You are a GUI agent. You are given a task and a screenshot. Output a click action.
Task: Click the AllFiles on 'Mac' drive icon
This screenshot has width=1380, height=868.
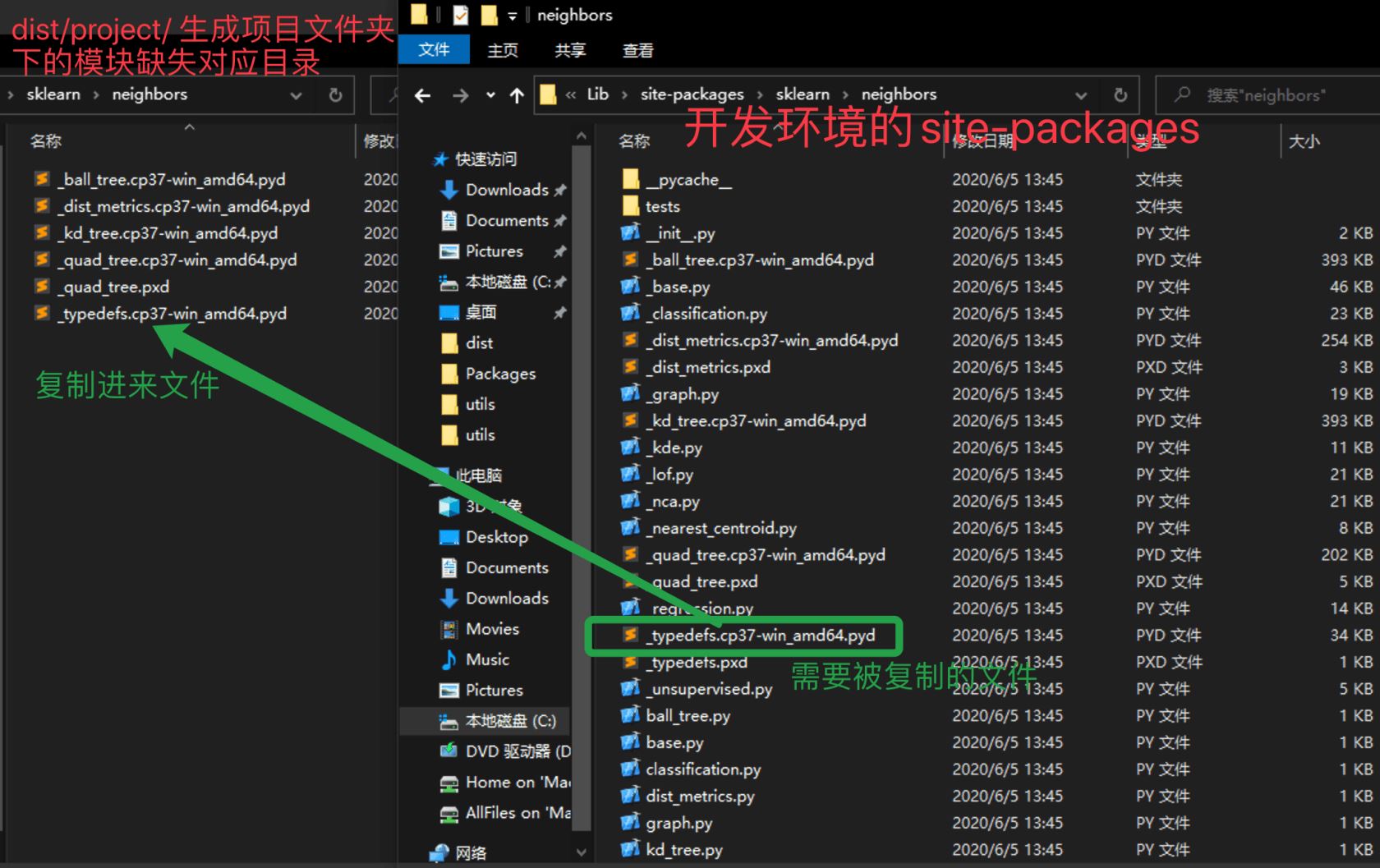coord(449,813)
